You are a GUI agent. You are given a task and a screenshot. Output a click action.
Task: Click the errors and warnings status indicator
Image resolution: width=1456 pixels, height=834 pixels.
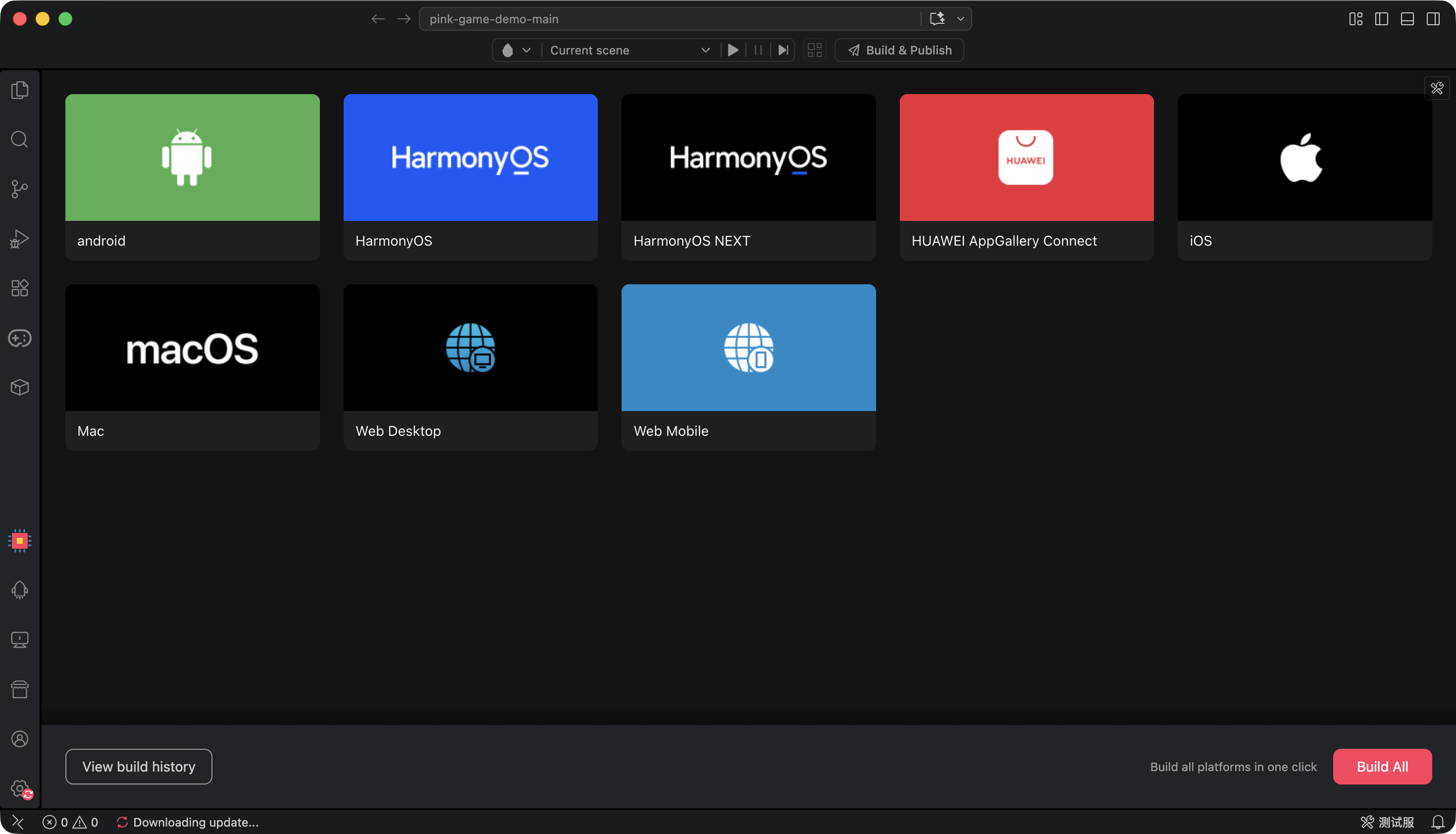70,822
